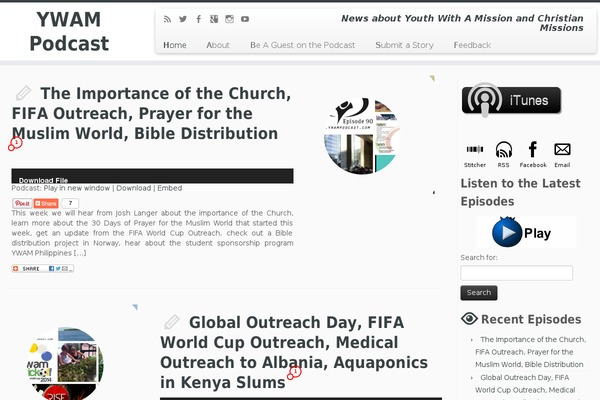Open the sidebar RSS headphones icon
Viewport: 600px width, 400px height.
coord(504,155)
